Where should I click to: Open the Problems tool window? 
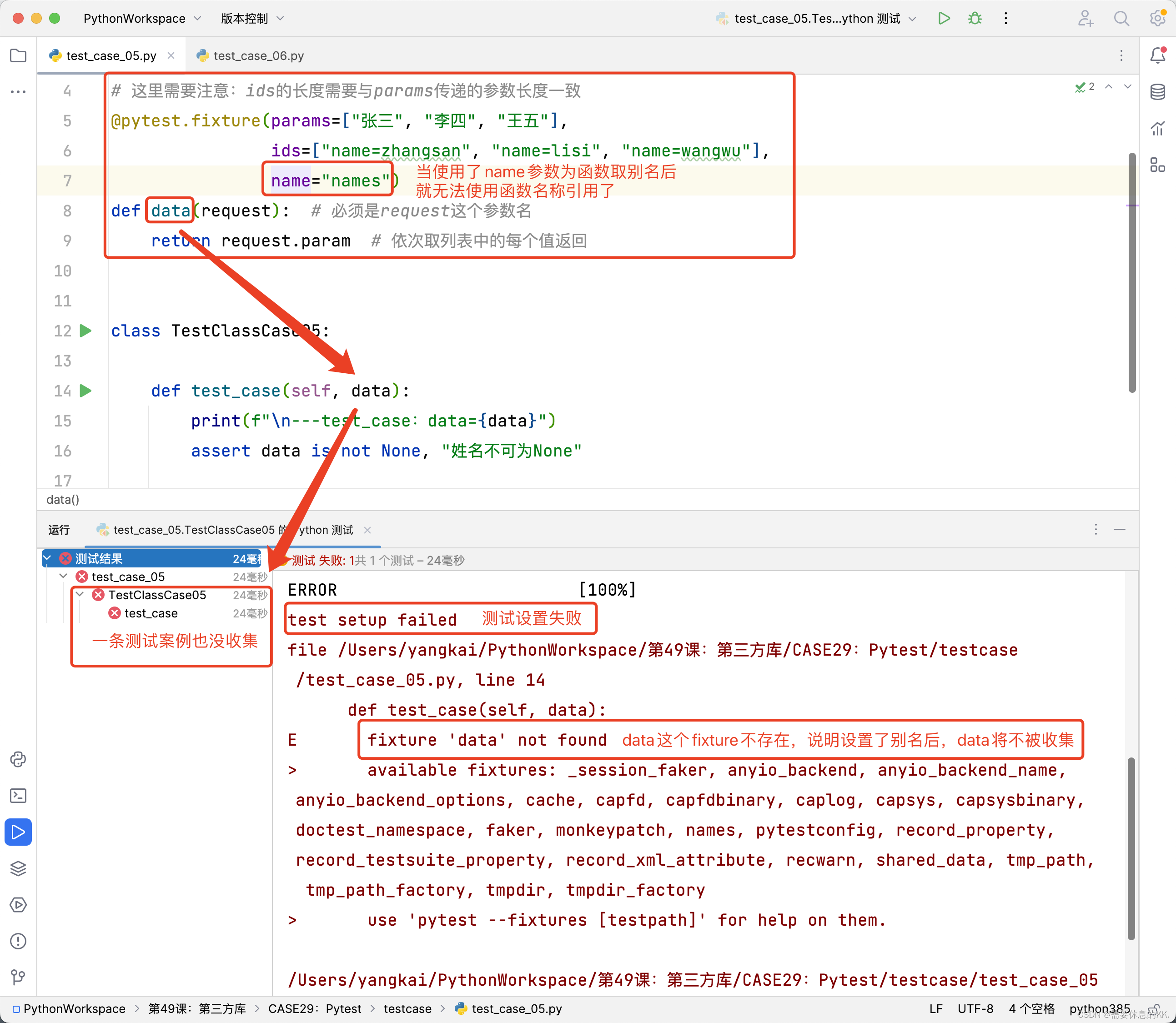[18, 941]
